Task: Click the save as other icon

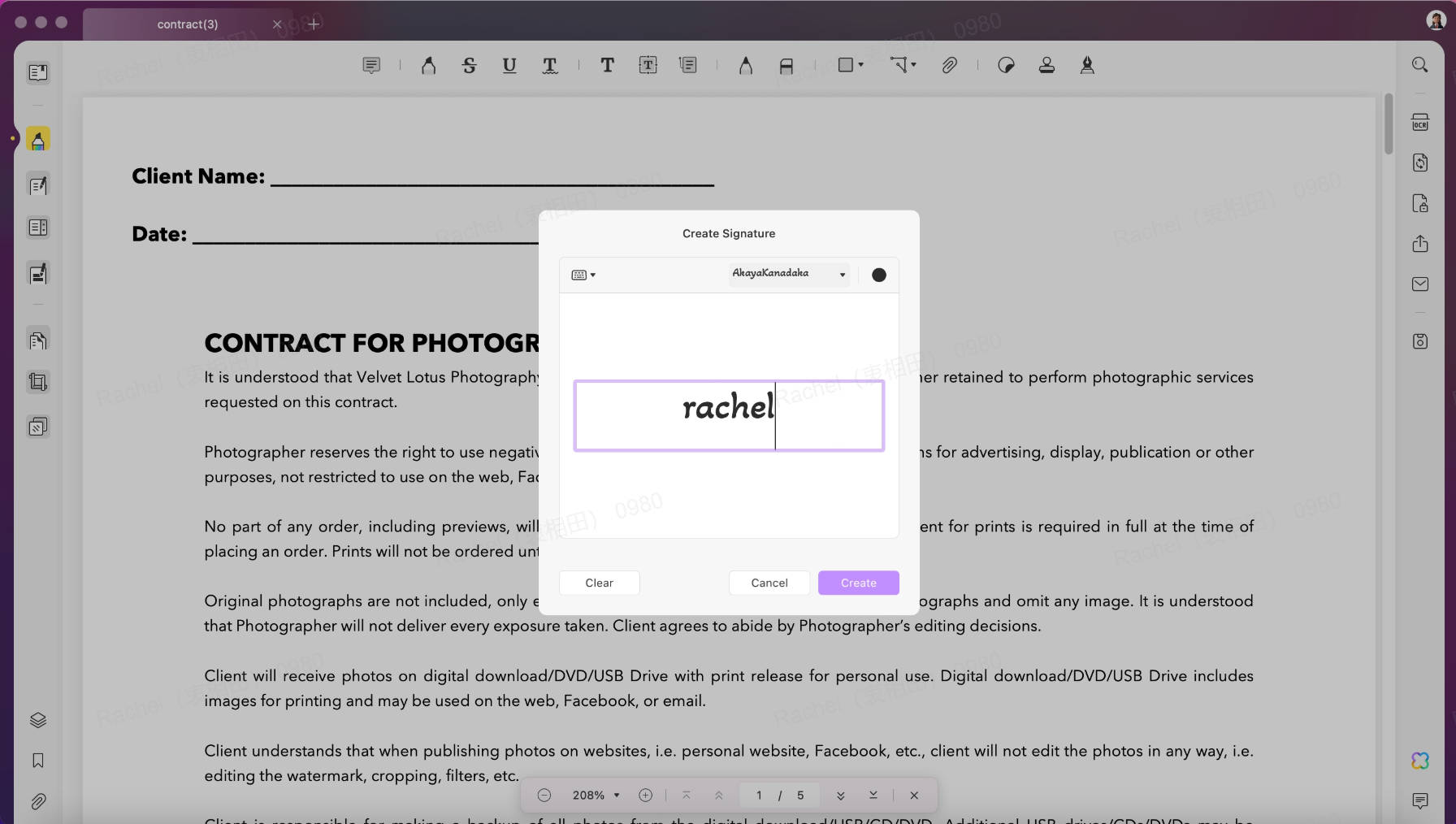Action: pyautogui.click(x=1420, y=341)
